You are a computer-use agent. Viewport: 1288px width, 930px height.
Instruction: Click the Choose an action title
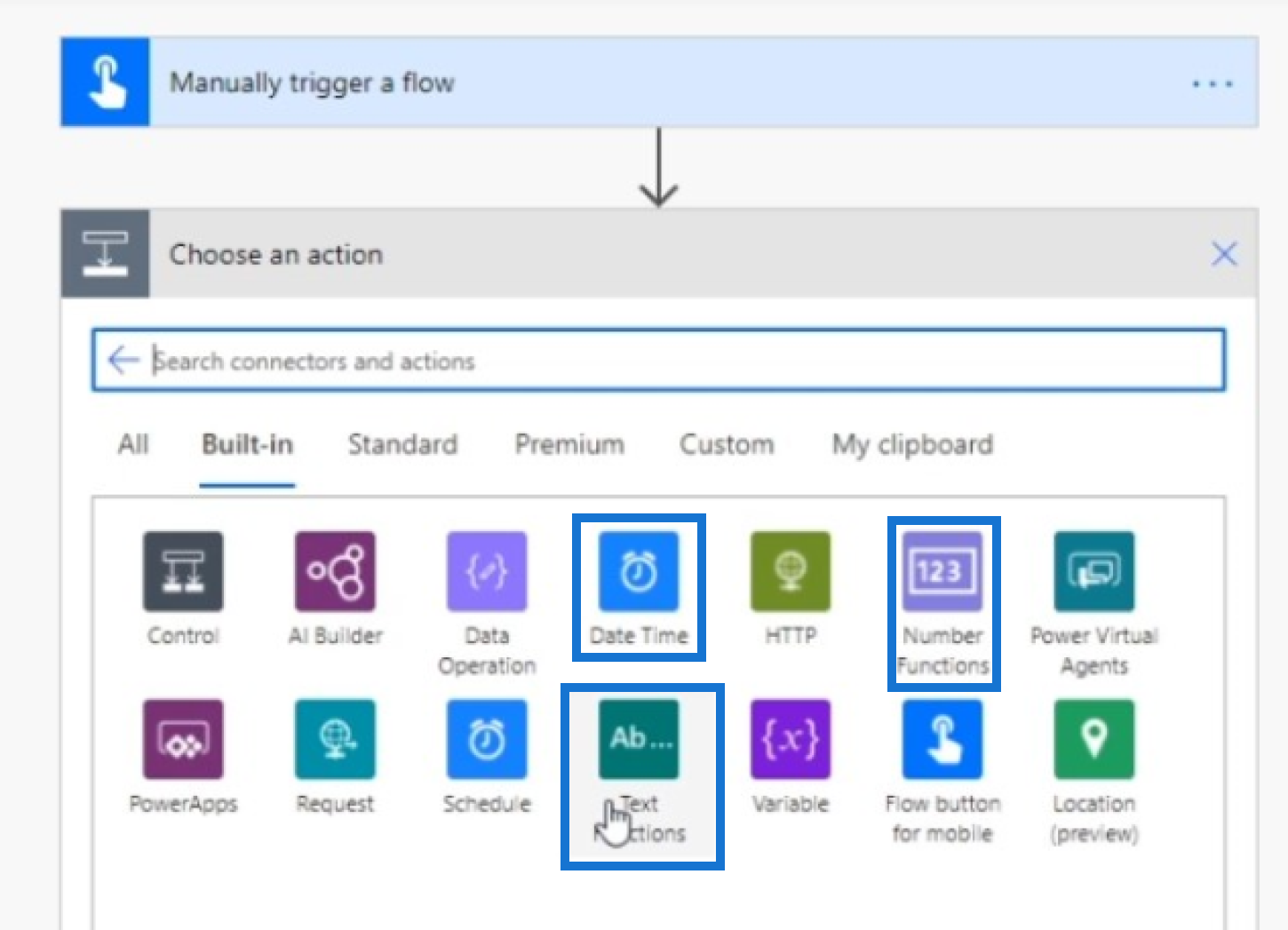pos(276,255)
